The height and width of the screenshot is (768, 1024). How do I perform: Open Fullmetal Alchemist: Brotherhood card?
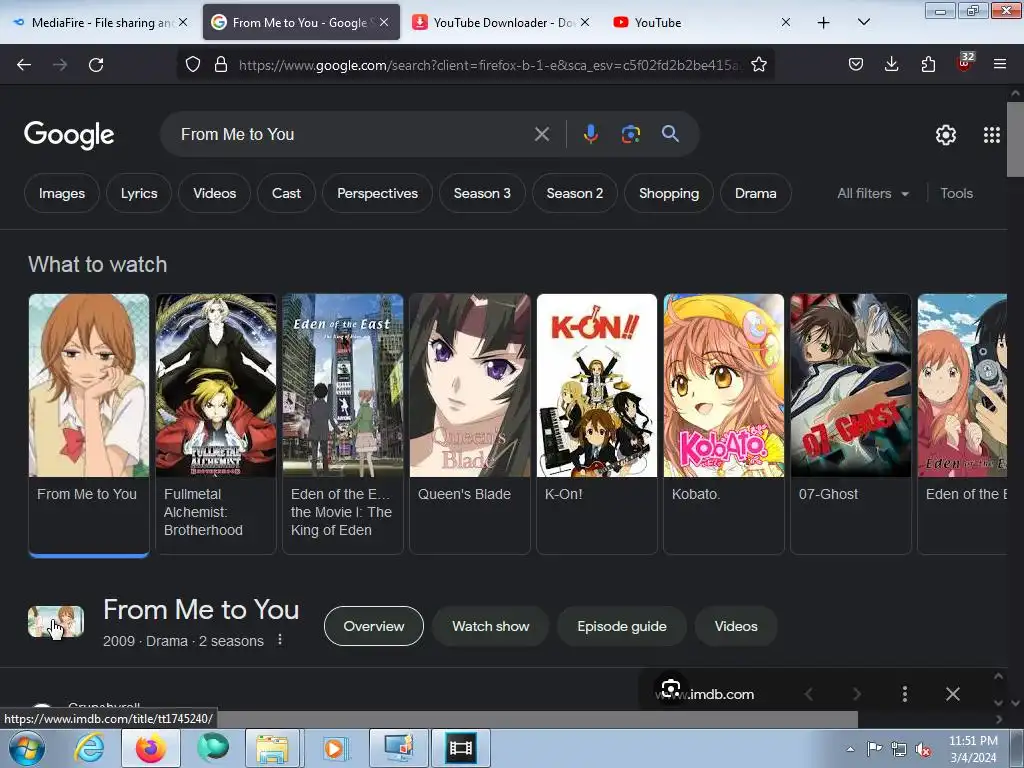pyautogui.click(x=216, y=424)
